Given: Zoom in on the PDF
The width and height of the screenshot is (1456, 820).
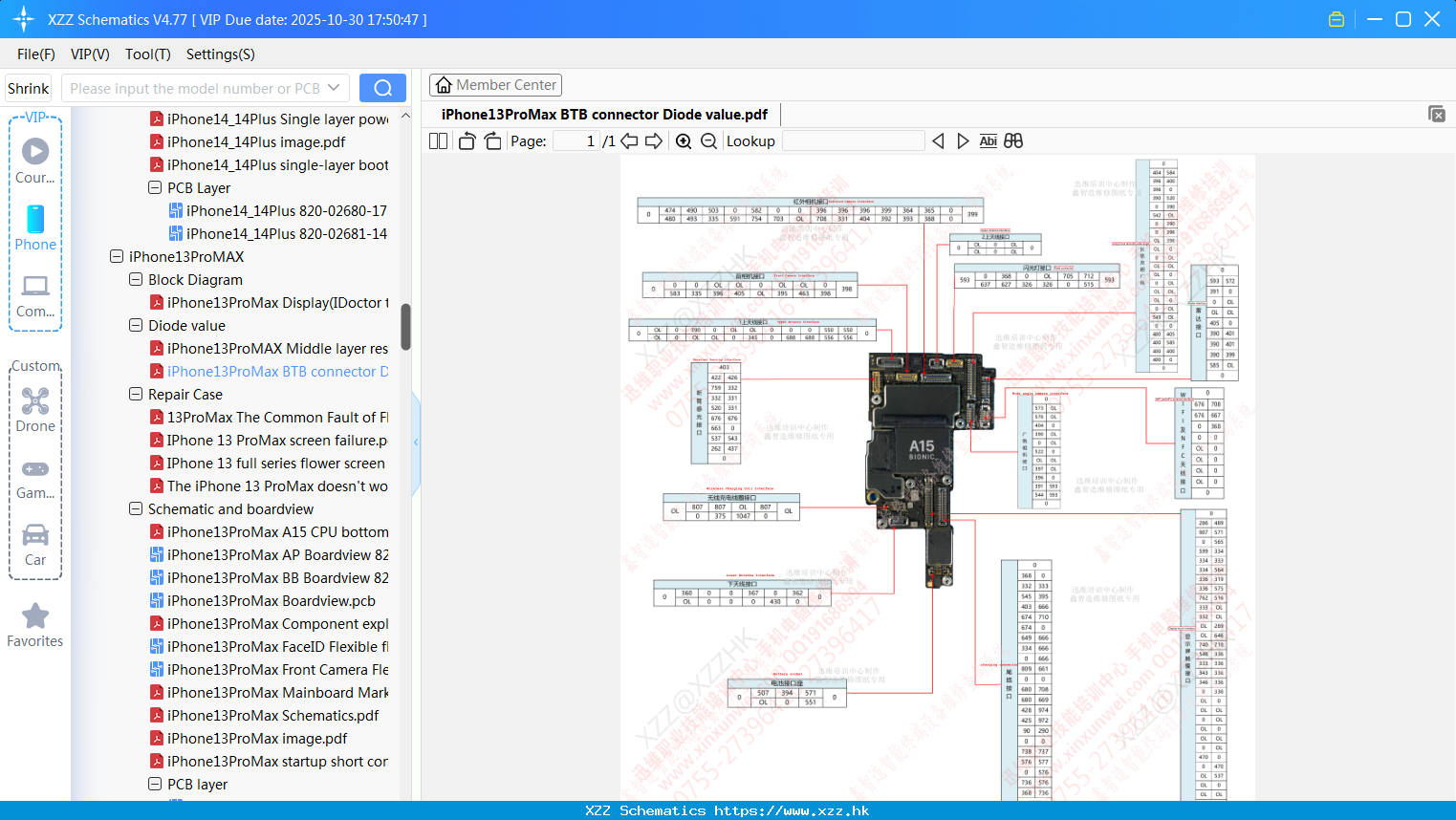Looking at the screenshot, I should (684, 140).
